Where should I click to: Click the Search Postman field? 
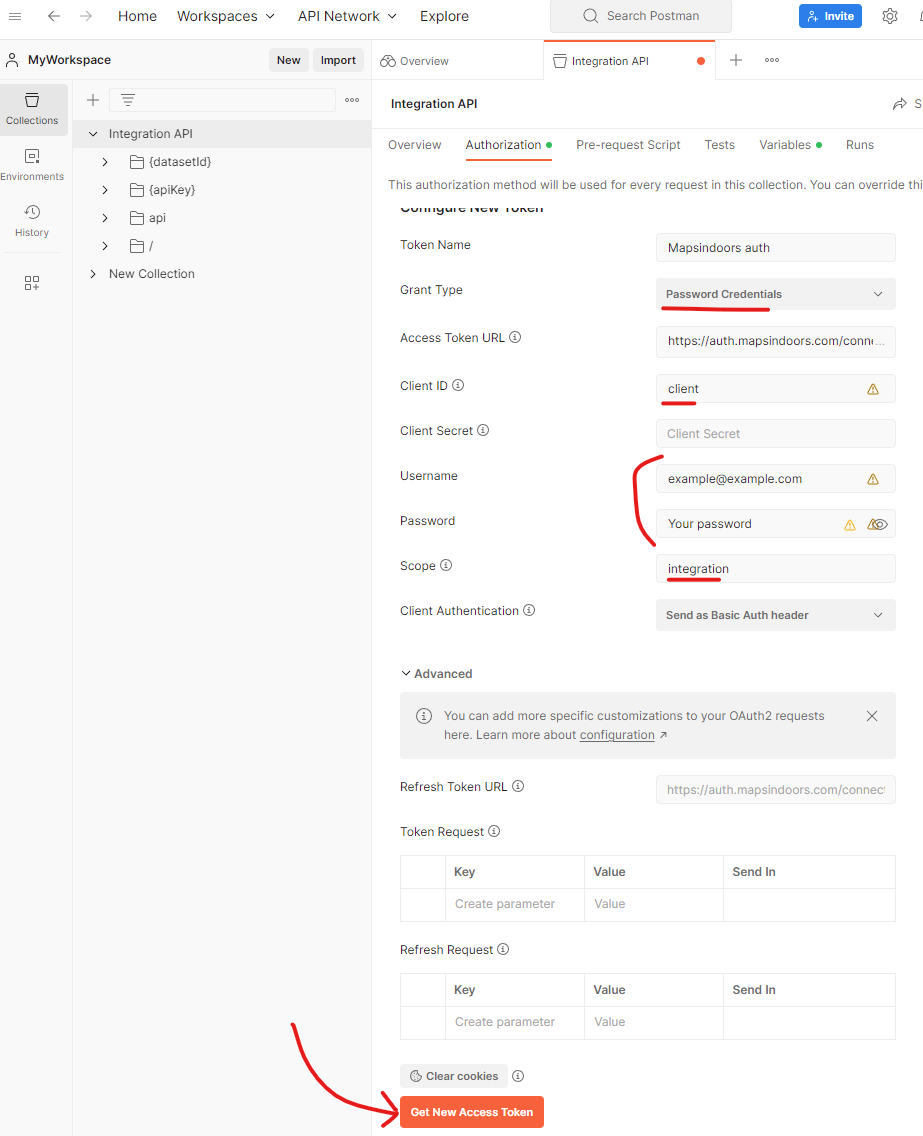point(640,16)
